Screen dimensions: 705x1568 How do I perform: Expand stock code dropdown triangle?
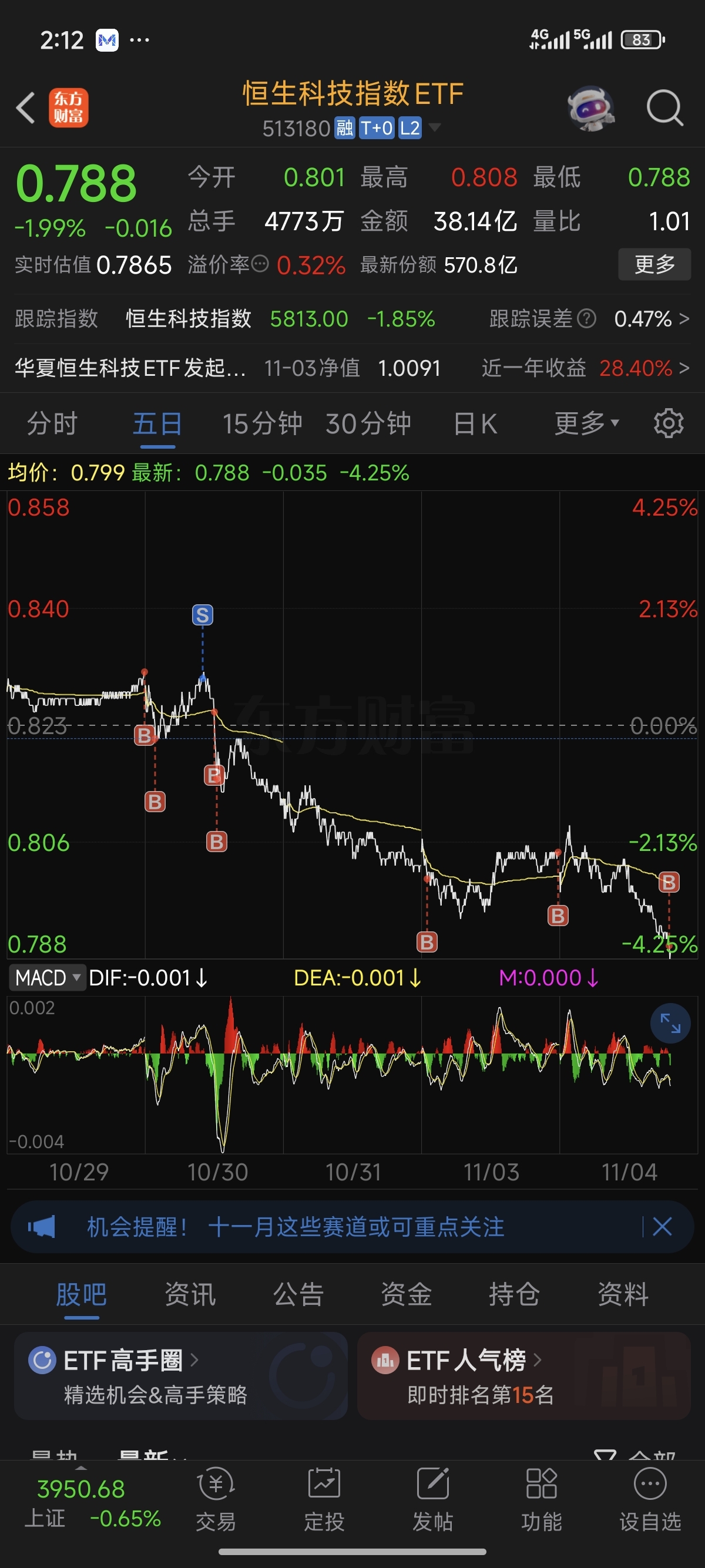coord(435,127)
